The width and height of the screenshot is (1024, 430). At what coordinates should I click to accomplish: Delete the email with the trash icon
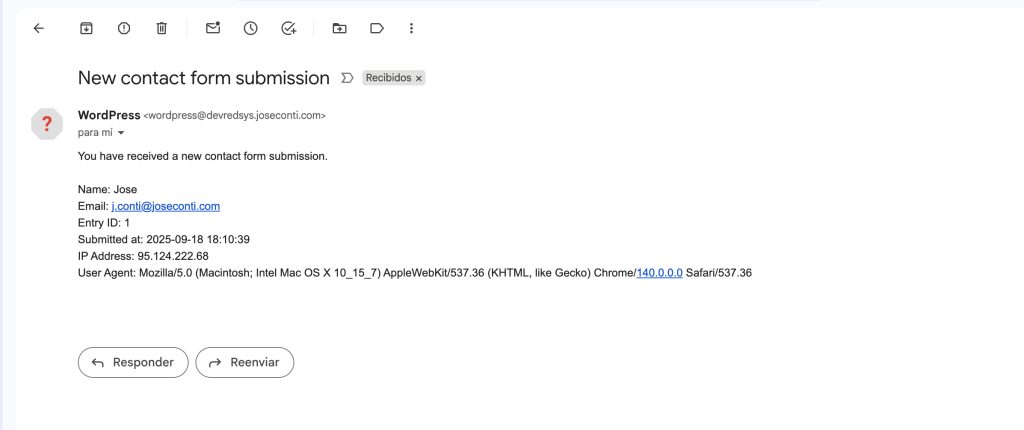[162, 28]
